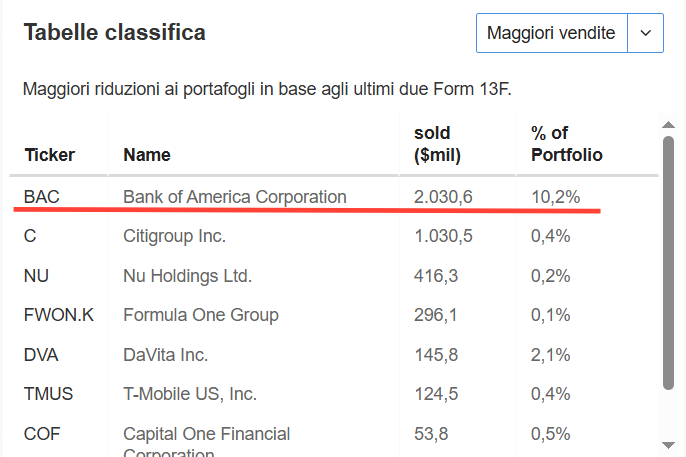The height and width of the screenshot is (457, 686).
Task: Open Nu Holdings Ltd. entry
Action: [188, 276]
